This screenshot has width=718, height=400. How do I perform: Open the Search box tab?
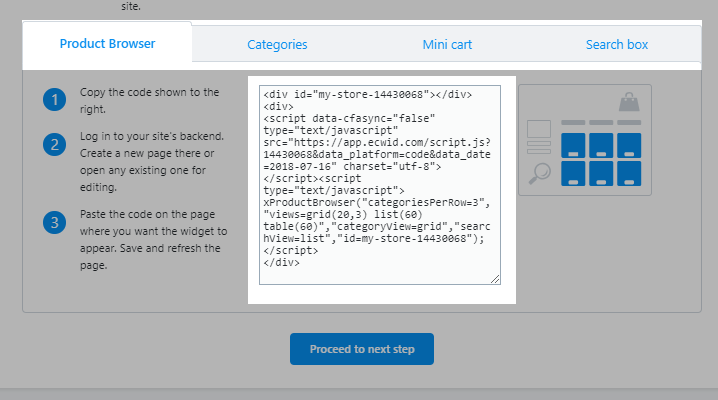click(617, 44)
